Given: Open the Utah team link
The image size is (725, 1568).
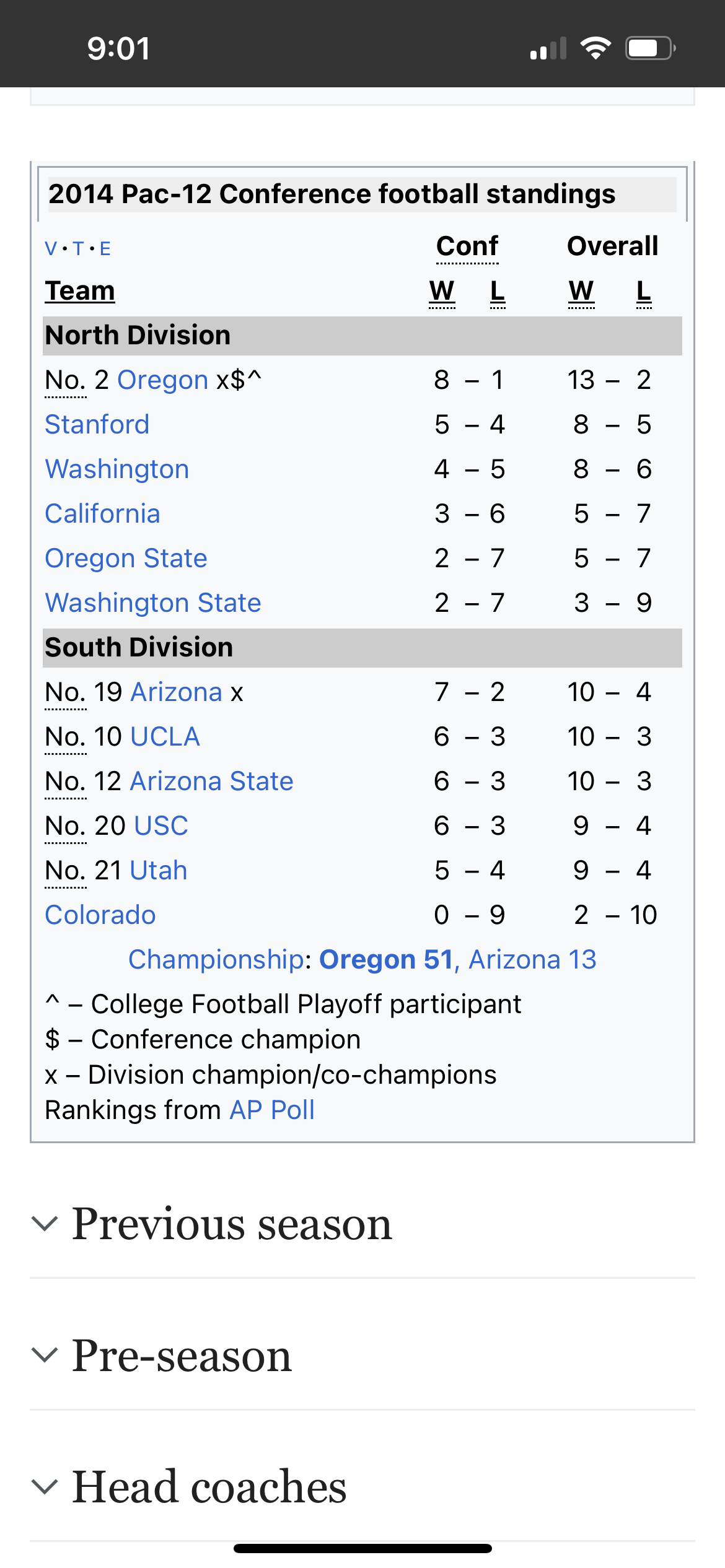Looking at the screenshot, I should tap(159, 871).
